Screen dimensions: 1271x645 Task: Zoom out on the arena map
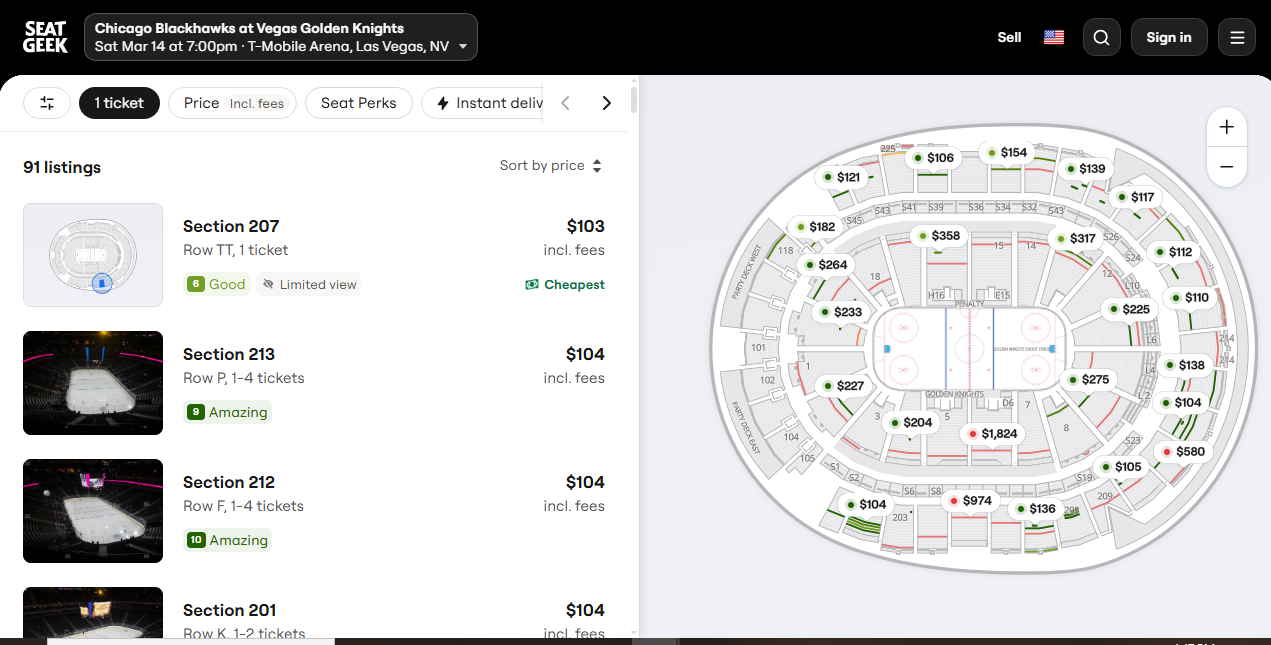pyautogui.click(x=1227, y=167)
